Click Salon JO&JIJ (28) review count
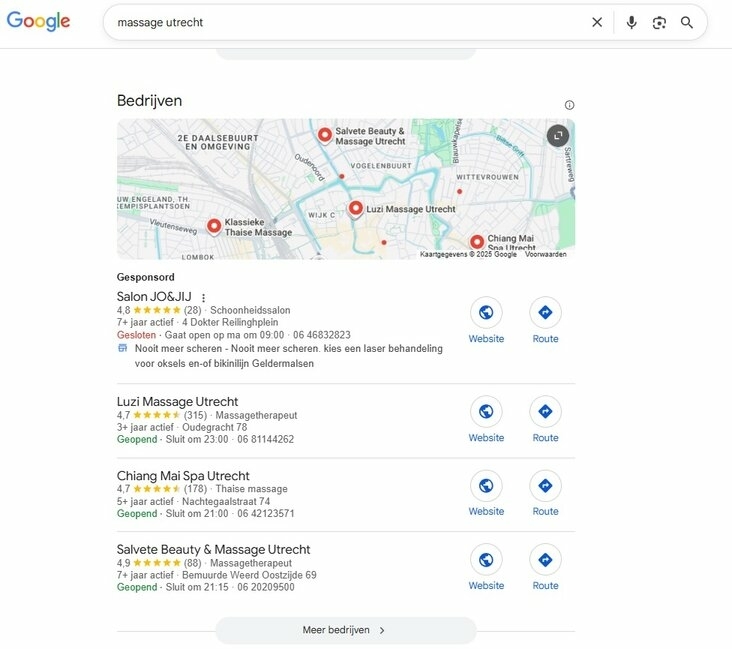This screenshot has width=732, height=649. click(192, 310)
